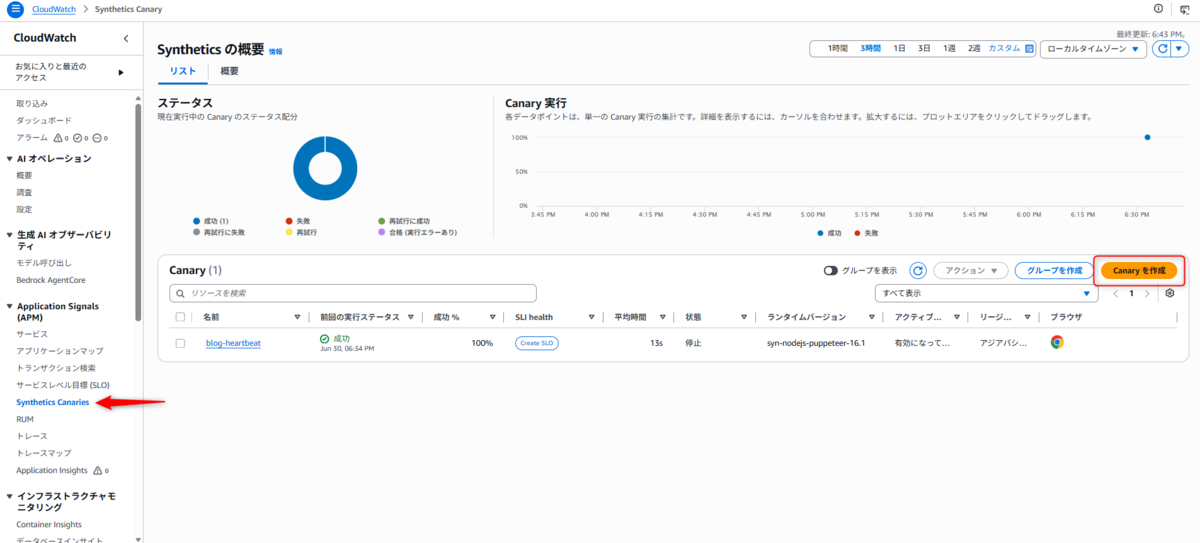Collapse the AI オペレーション sidebar section

coord(9,158)
